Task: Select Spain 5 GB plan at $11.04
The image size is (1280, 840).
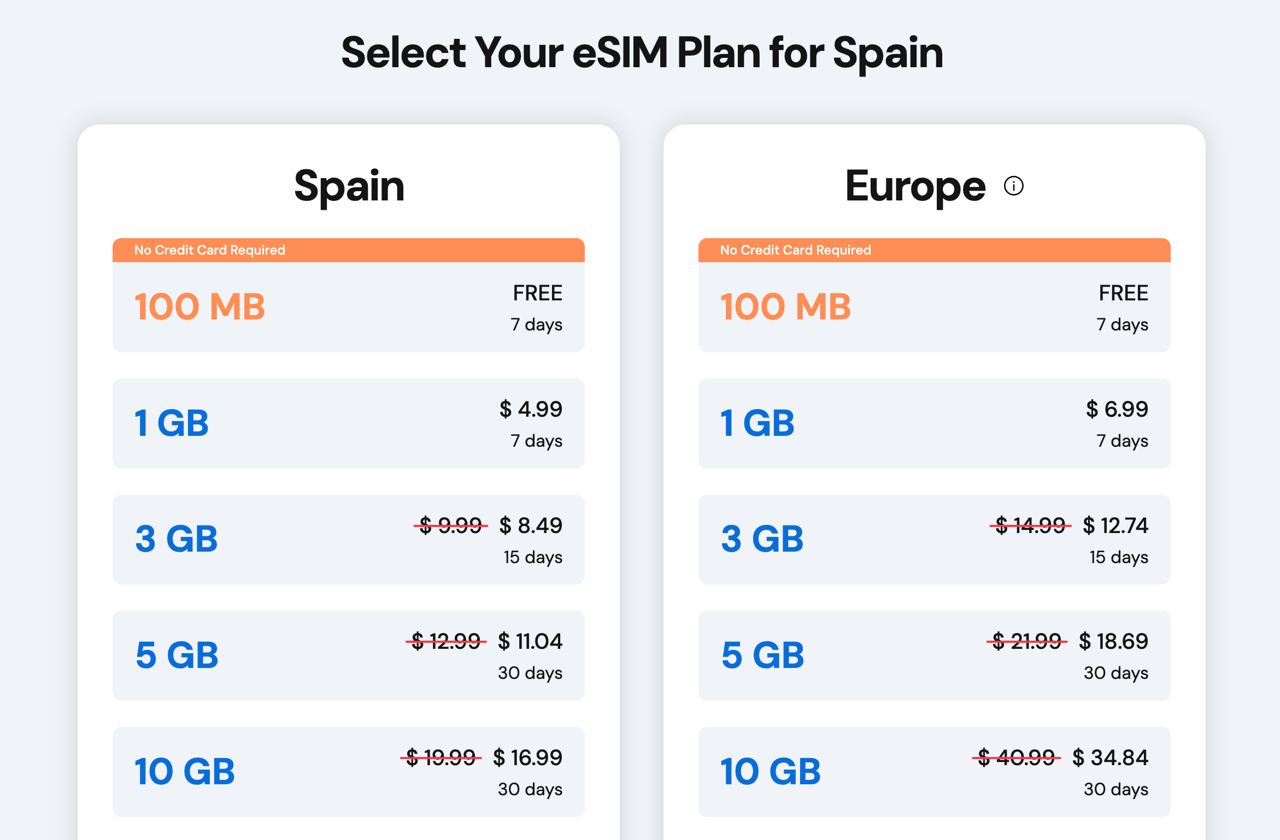Action: pos(348,655)
